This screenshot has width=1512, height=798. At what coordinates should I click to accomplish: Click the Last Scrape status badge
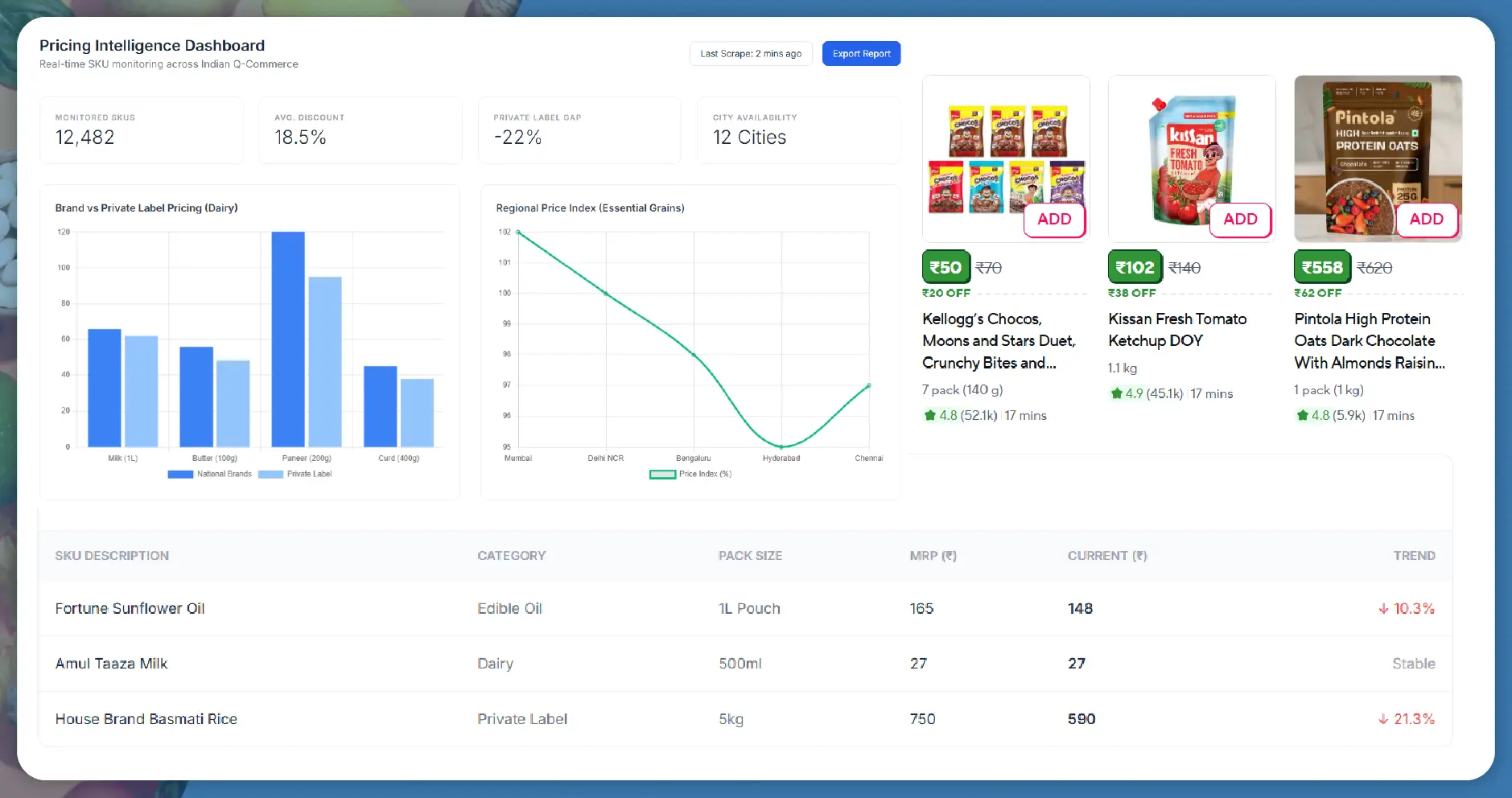coord(750,54)
